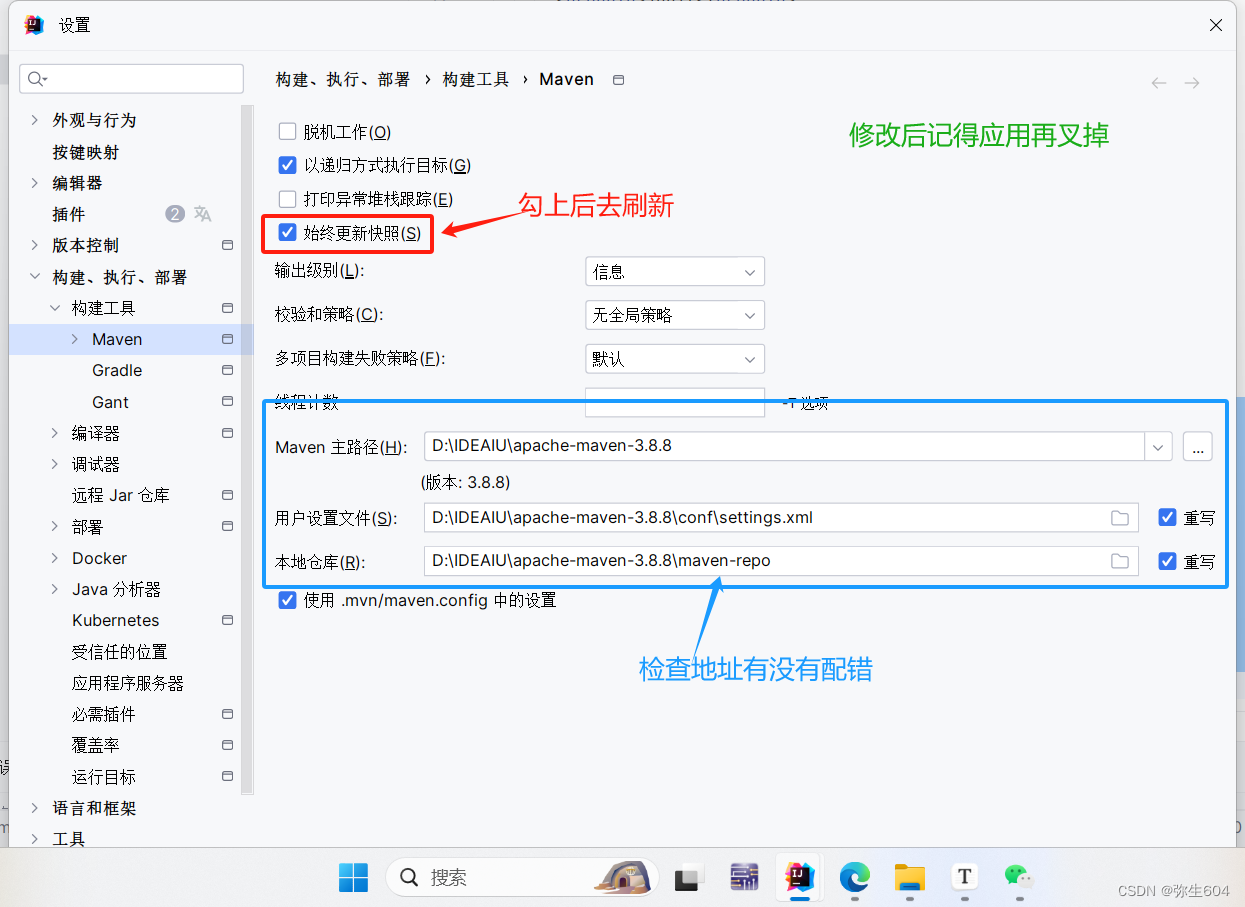Click the update badge 2 next to 插件
This screenshot has height=907, width=1245.
click(x=175, y=214)
